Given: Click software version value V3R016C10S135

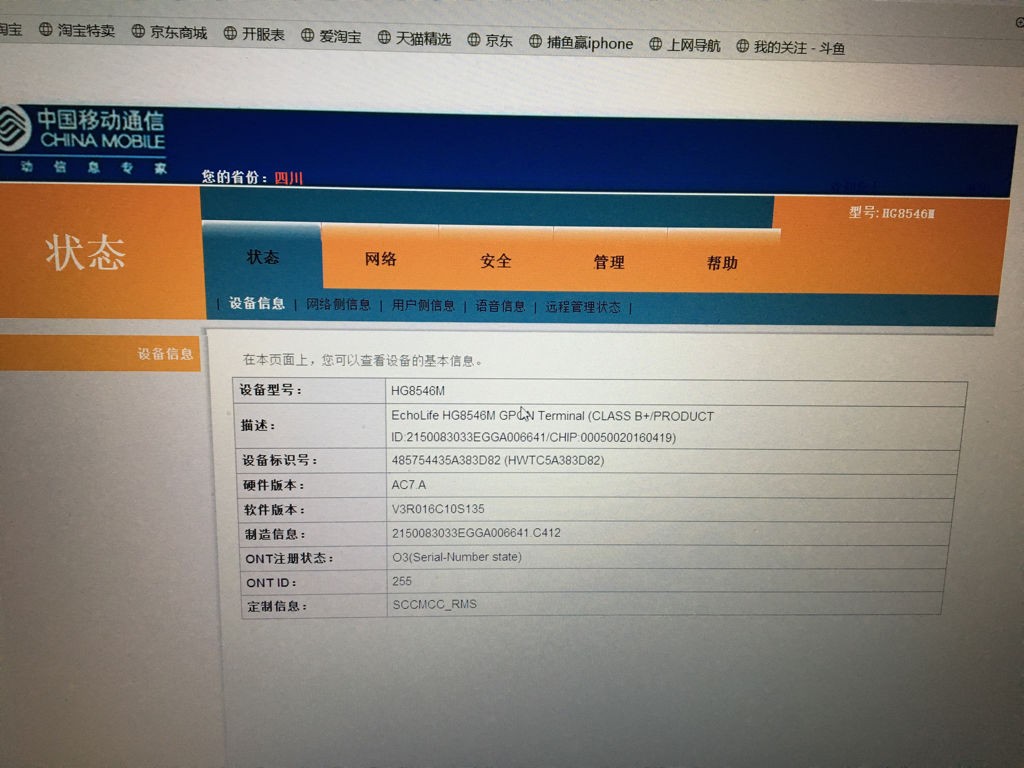Looking at the screenshot, I should (438, 509).
